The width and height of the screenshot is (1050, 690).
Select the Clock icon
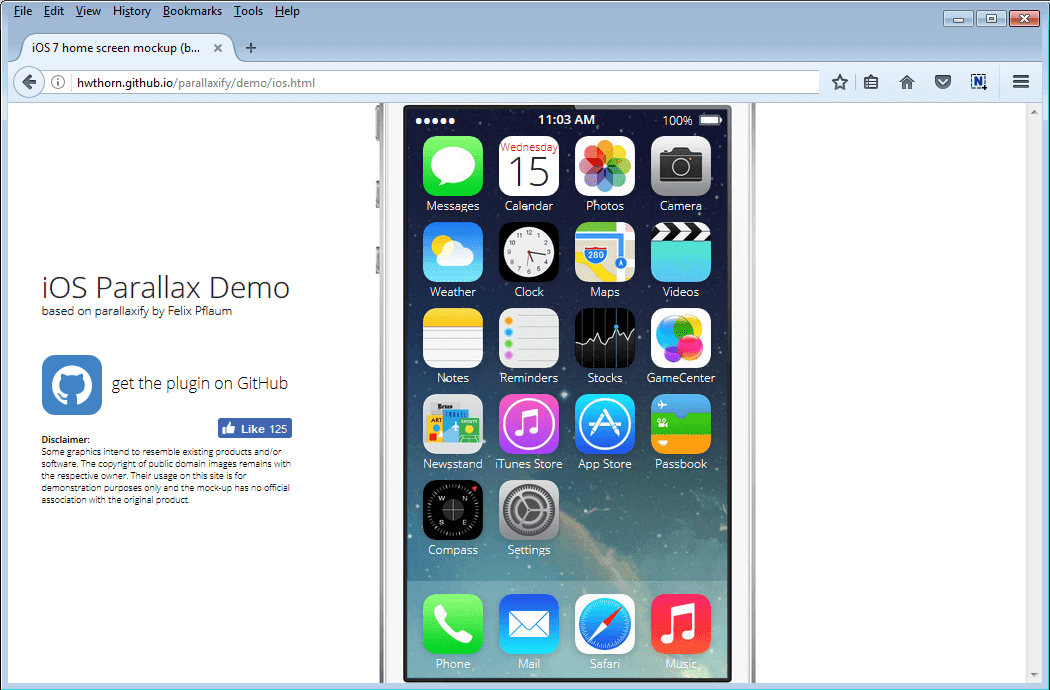pos(529,251)
